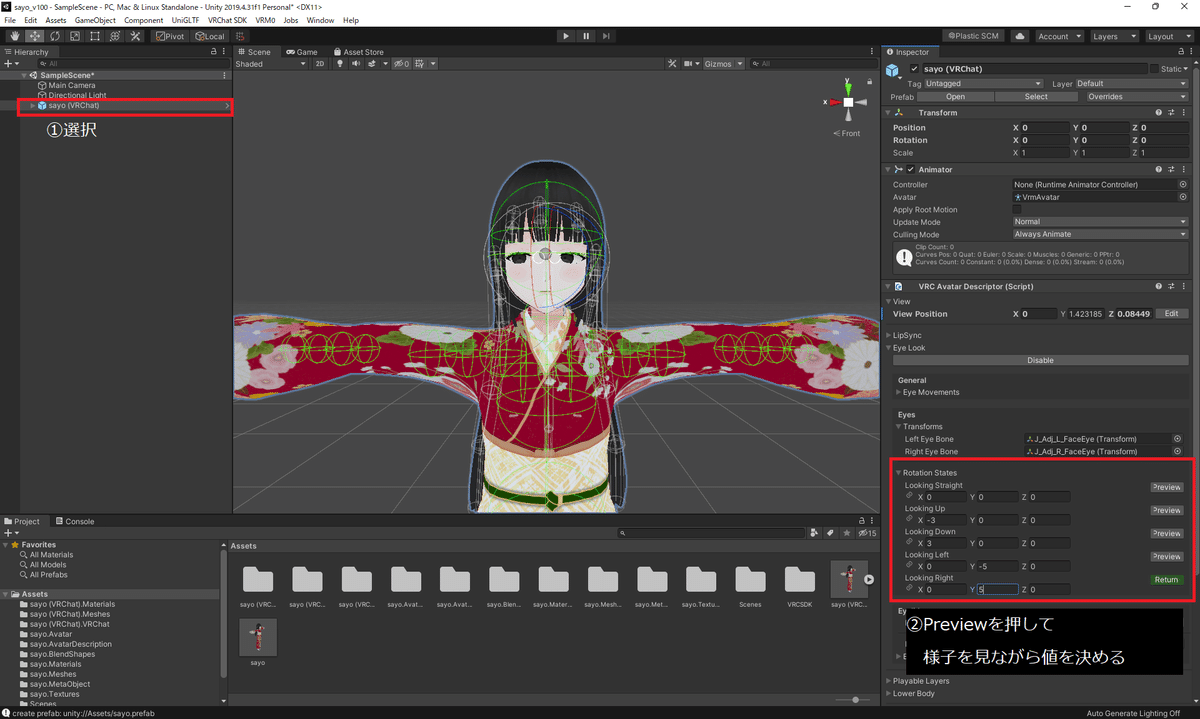The width and height of the screenshot is (1200, 719).
Task: Click Preview for Looking Up
Action: (1166, 510)
